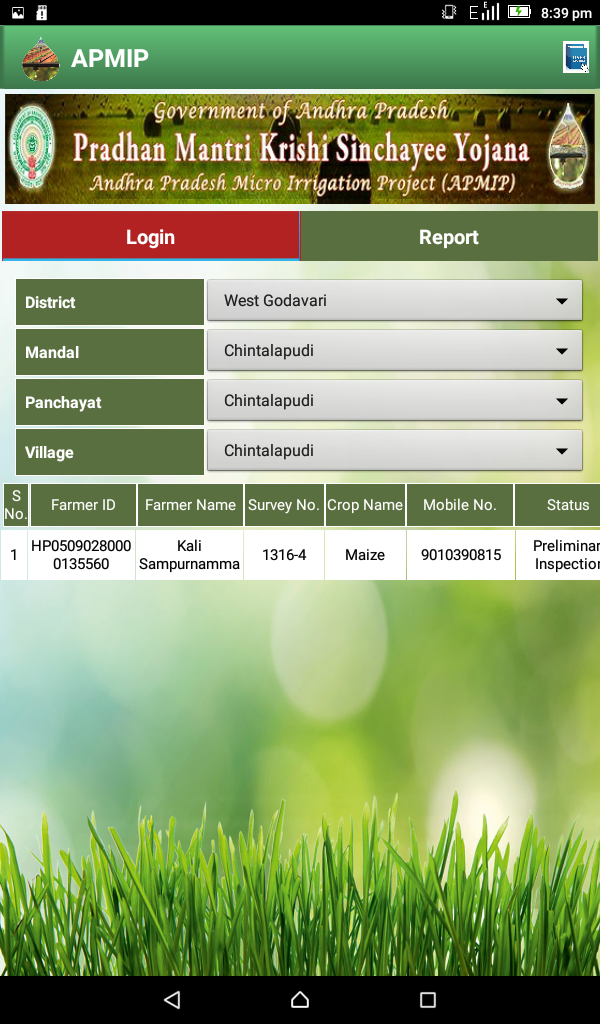
Task: Click the Crop Name column header
Action: pos(365,505)
